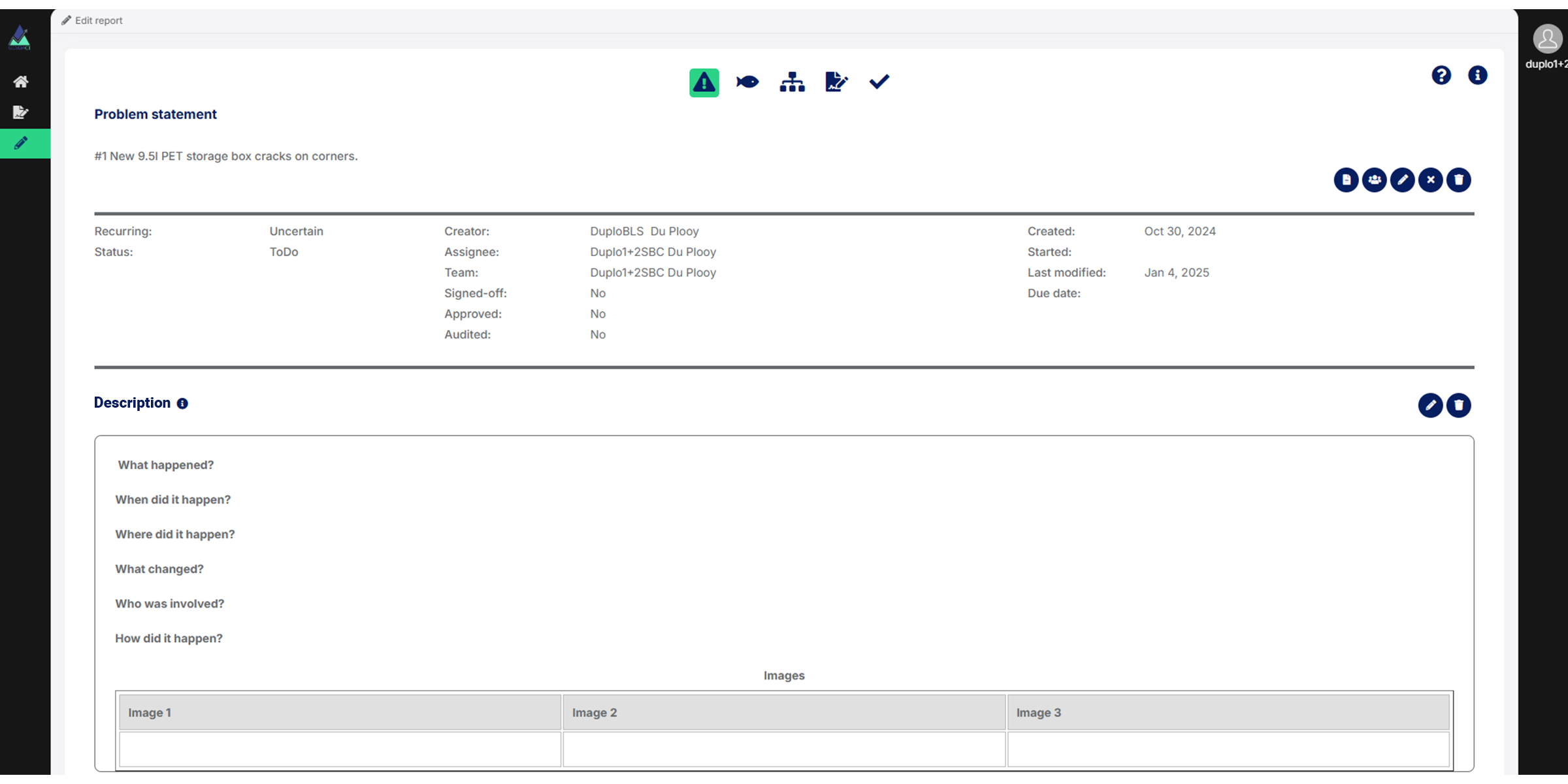Click the info icon at top right

[x=1477, y=76]
